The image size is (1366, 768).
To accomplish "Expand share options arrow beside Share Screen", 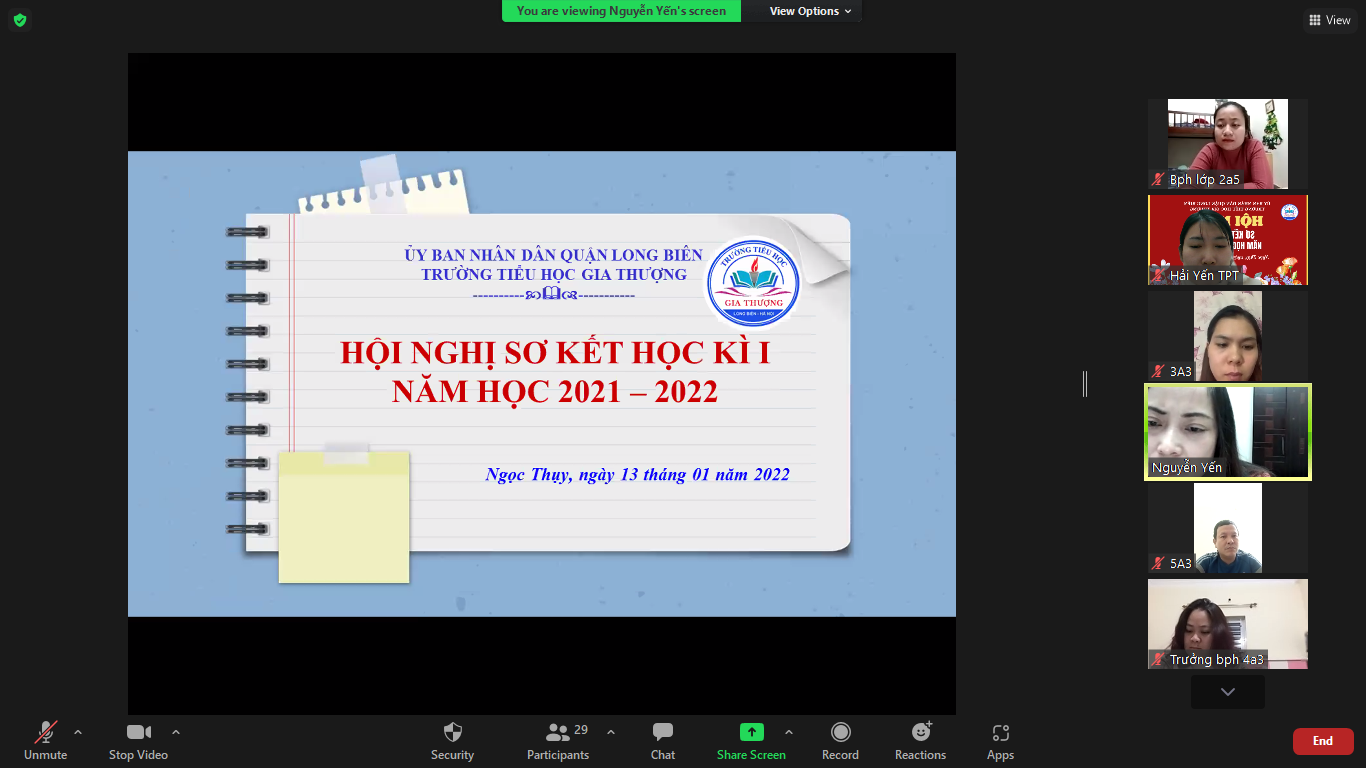I will click(x=789, y=732).
